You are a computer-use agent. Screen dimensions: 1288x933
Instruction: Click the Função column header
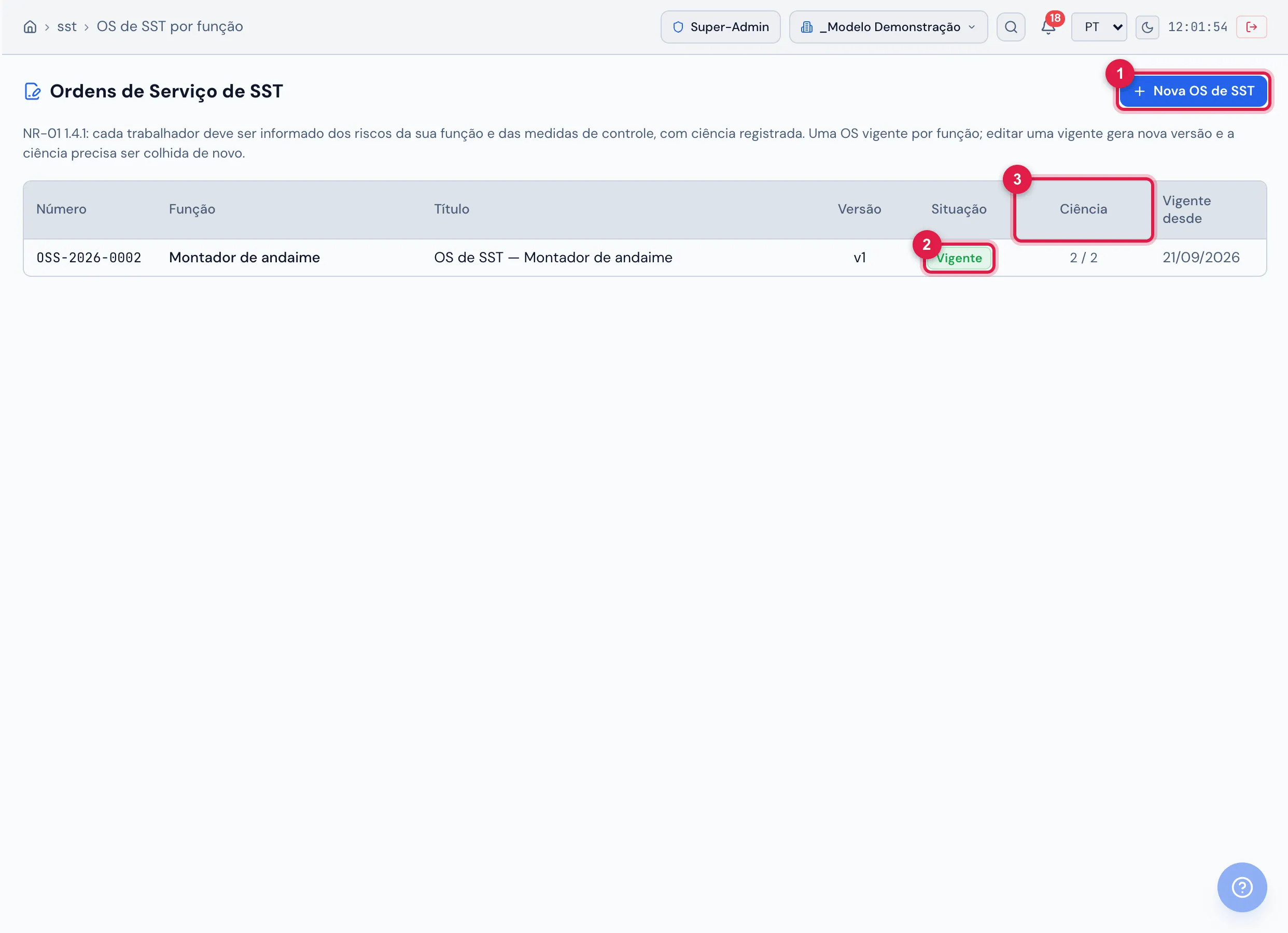(192, 209)
